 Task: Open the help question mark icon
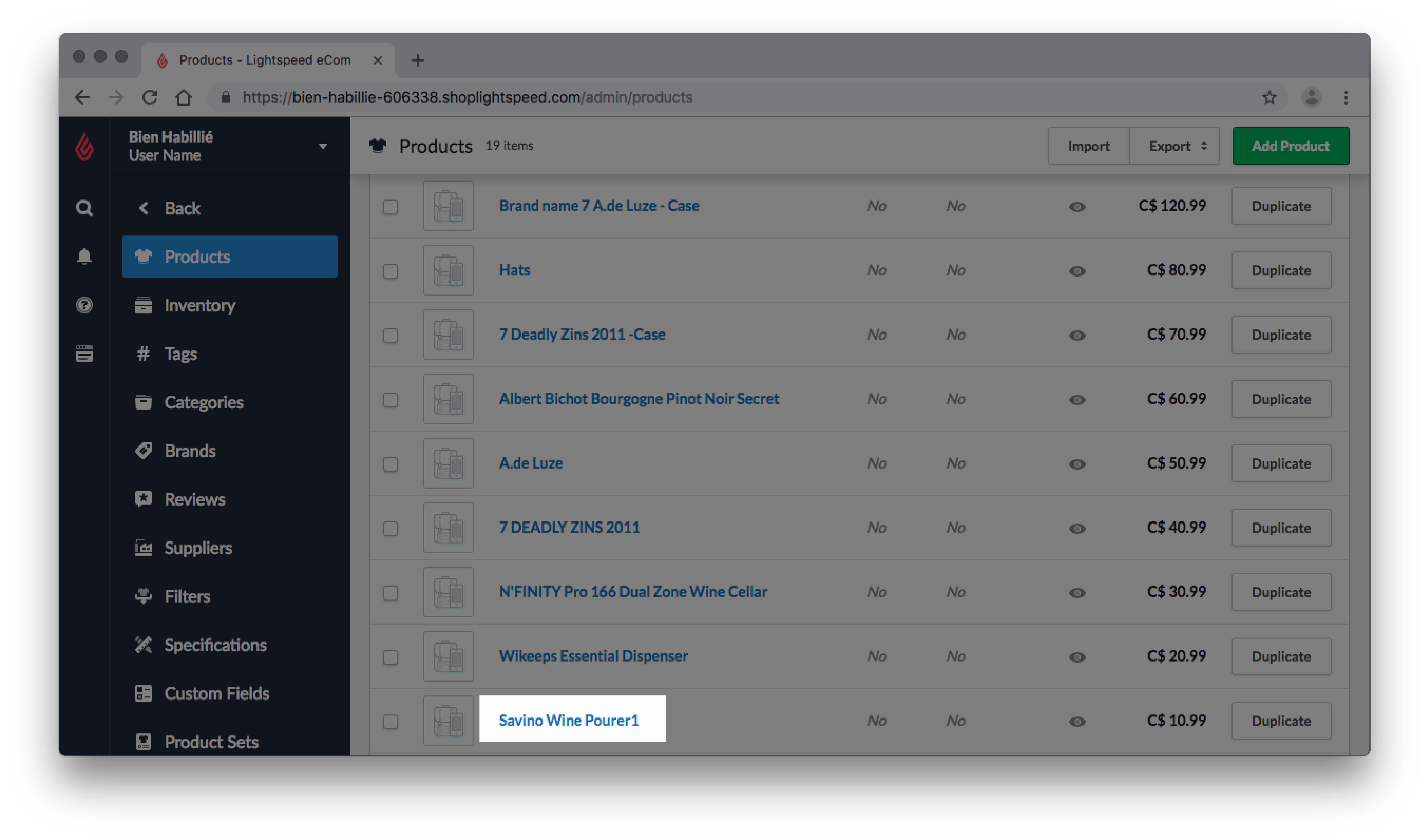[x=84, y=305]
